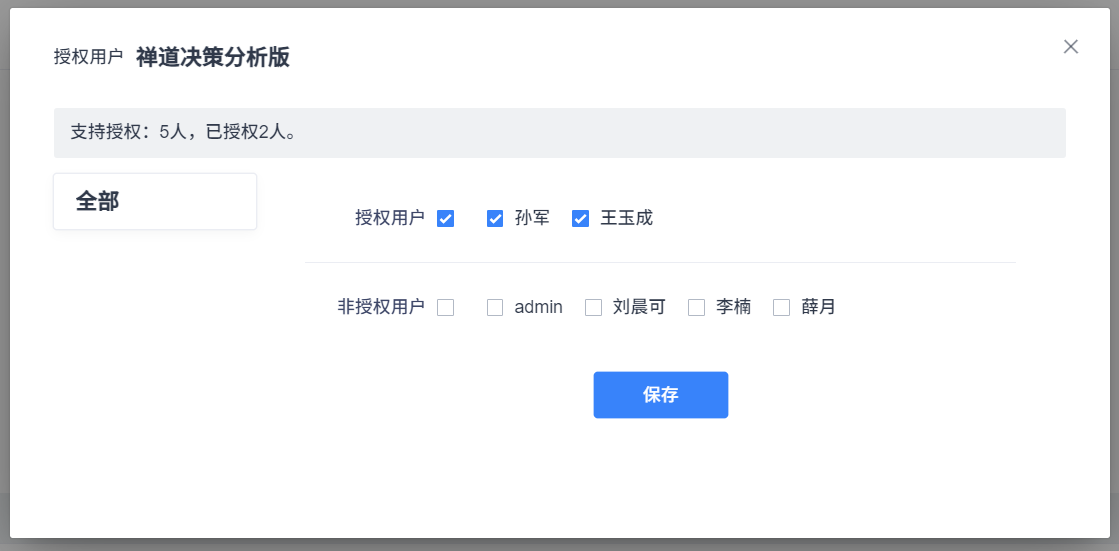Viewport: 1119px width, 551px height.
Task: Click the 王玉成 name text
Action: (626, 218)
